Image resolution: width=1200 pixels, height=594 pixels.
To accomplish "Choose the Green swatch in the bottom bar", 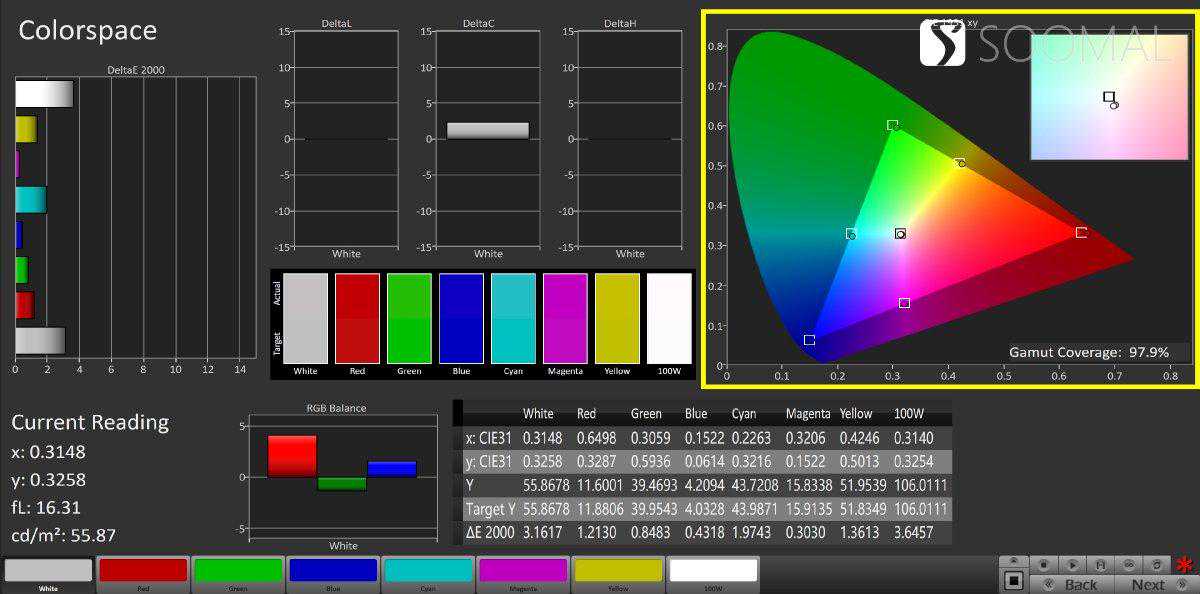I will [x=237, y=571].
